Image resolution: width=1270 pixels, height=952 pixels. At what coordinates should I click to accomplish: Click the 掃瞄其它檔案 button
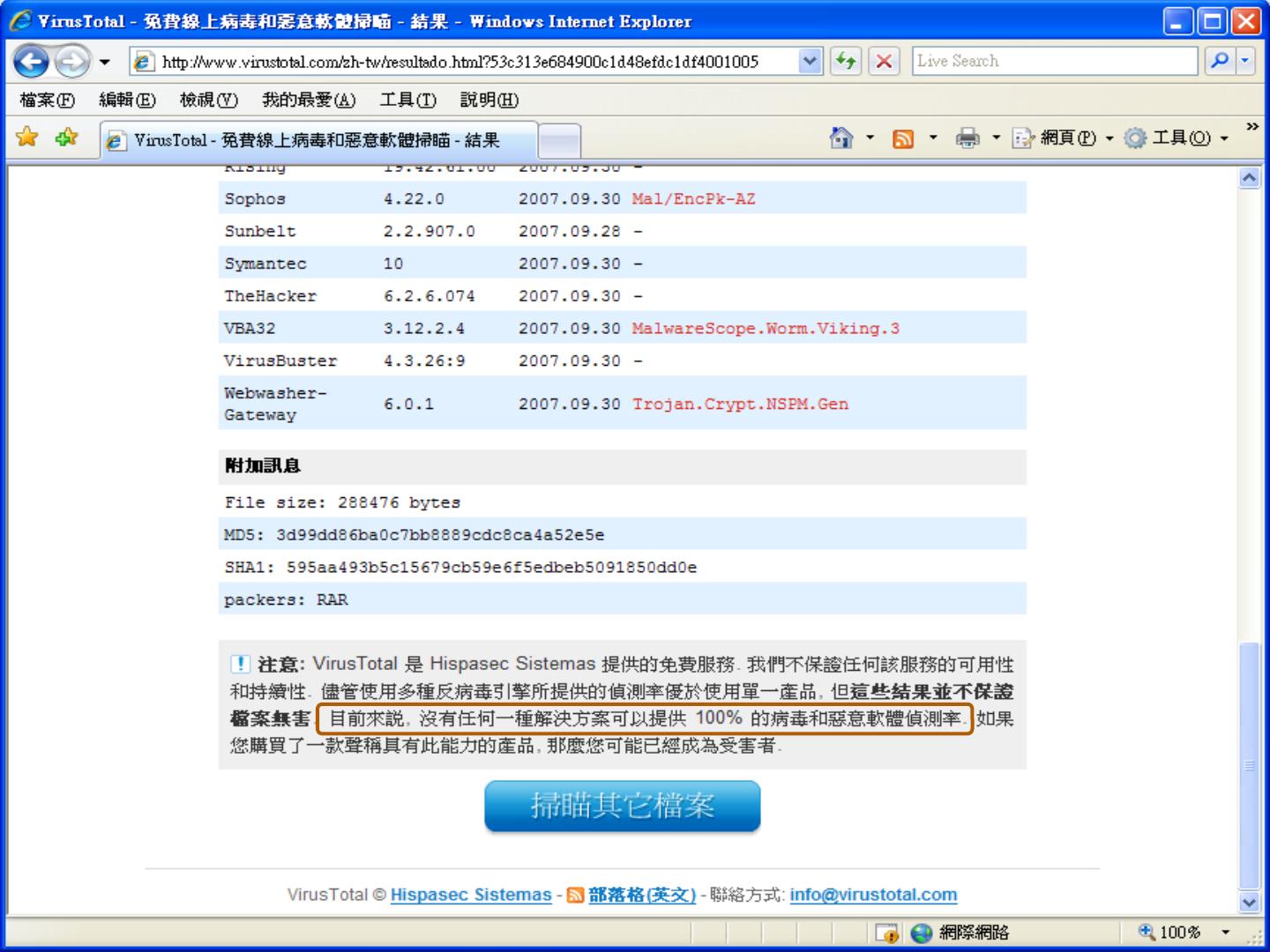(x=622, y=806)
